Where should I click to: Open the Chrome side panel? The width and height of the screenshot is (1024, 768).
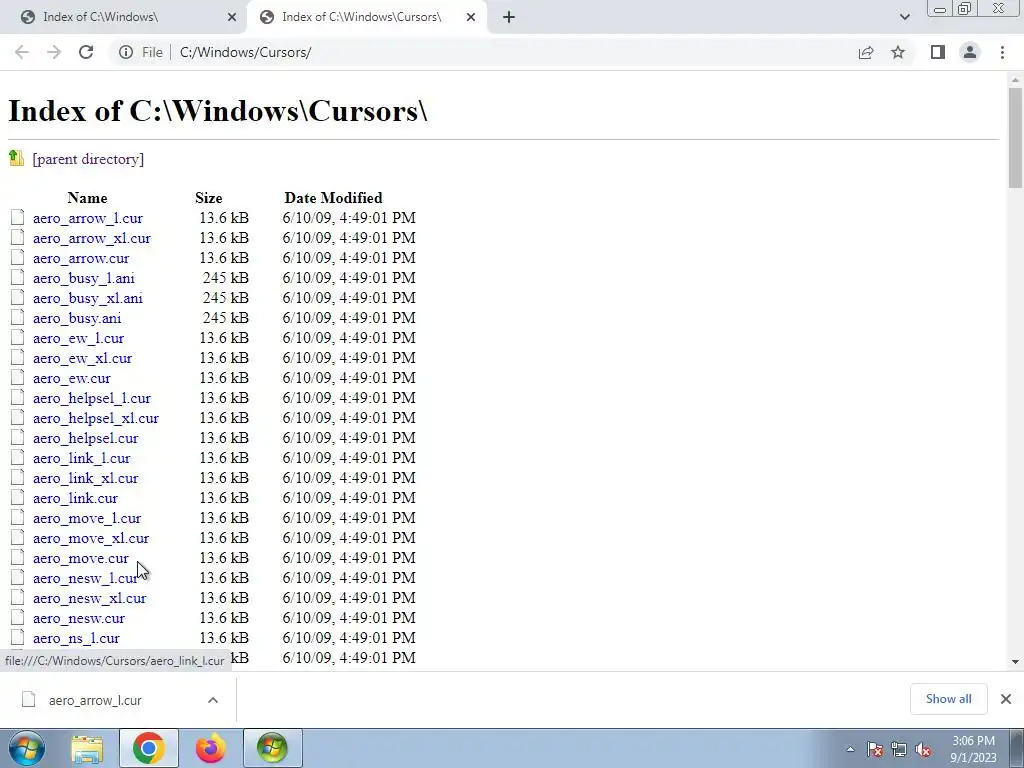[938, 52]
